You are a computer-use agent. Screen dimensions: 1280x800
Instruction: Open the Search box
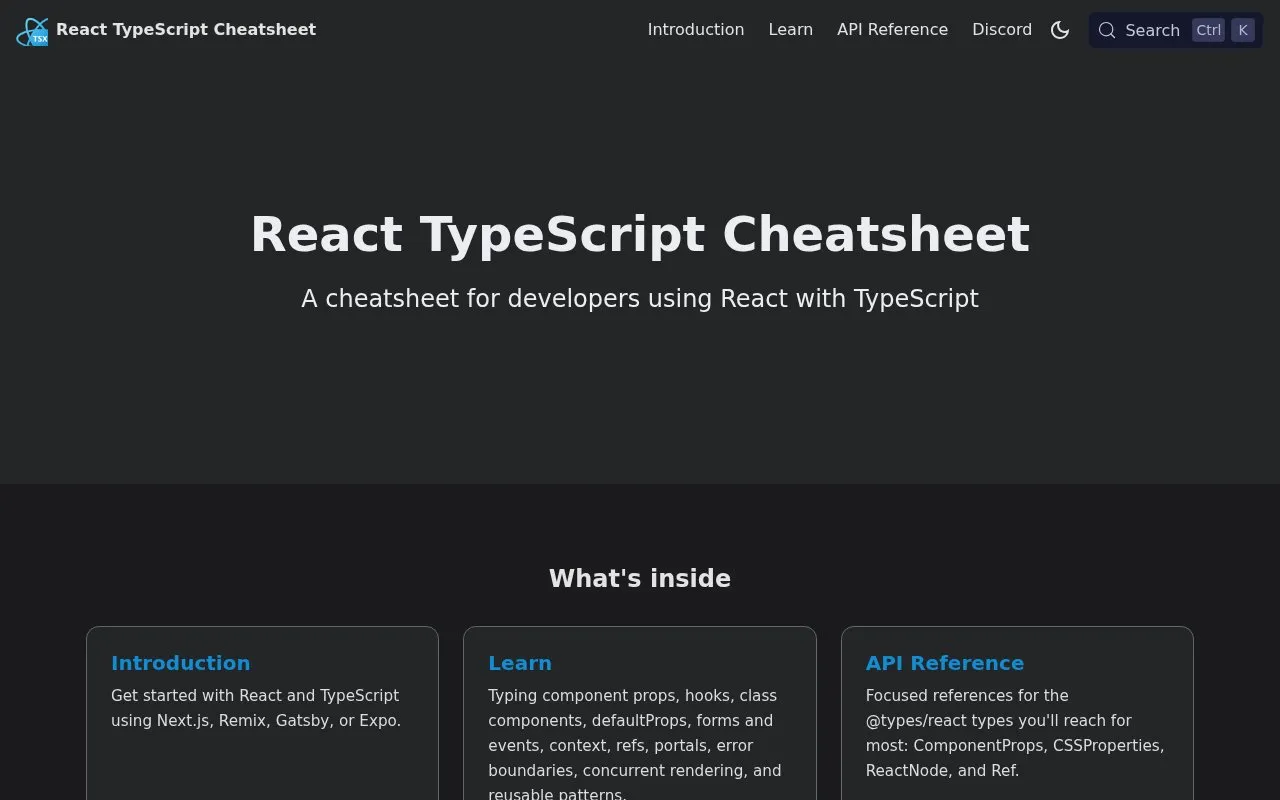pyautogui.click(x=1176, y=30)
